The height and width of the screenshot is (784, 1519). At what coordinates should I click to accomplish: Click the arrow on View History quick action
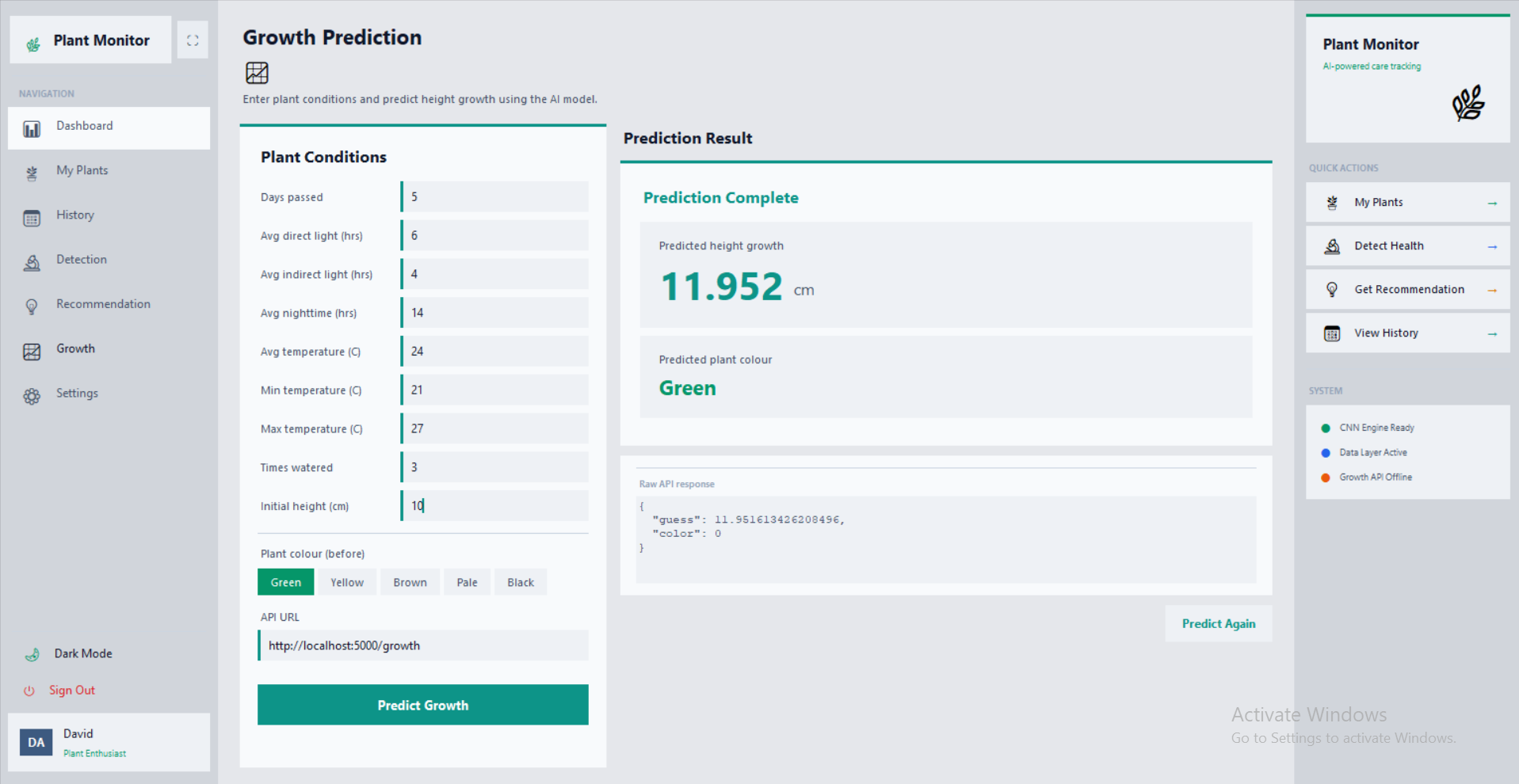click(x=1492, y=334)
